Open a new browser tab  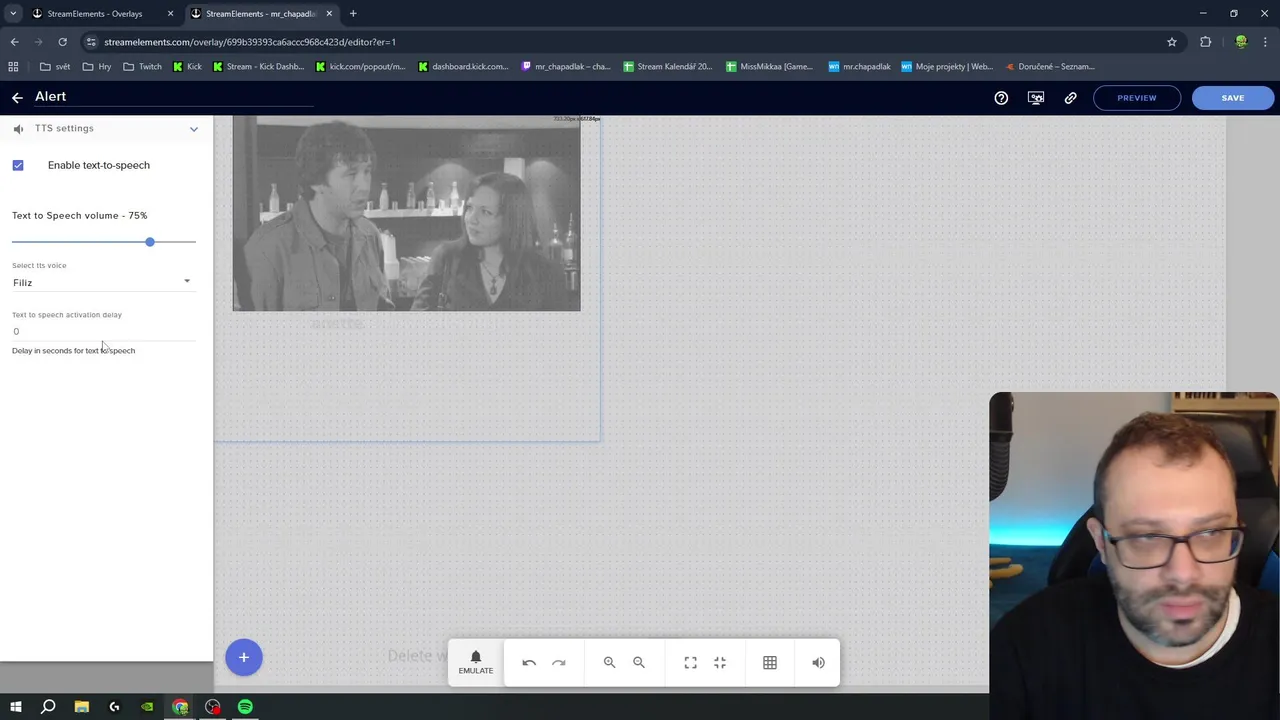click(x=353, y=14)
